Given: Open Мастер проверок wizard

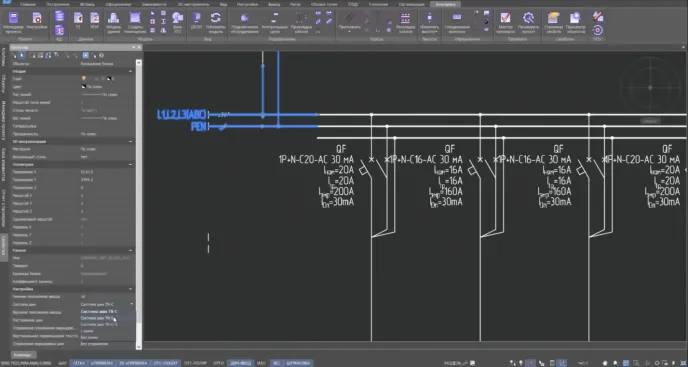Looking at the screenshot, I should click(x=505, y=22).
